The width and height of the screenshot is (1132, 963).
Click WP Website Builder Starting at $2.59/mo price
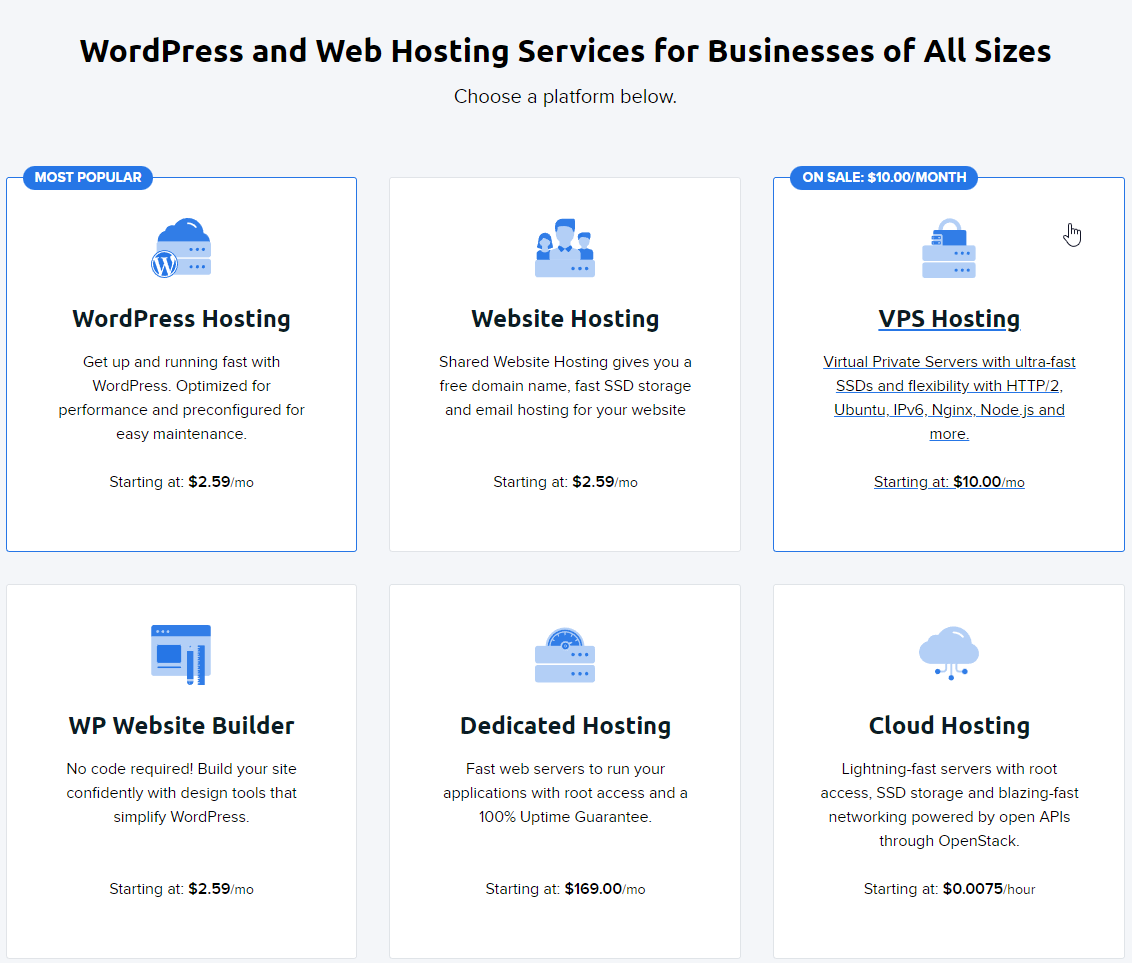click(x=181, y=889)
